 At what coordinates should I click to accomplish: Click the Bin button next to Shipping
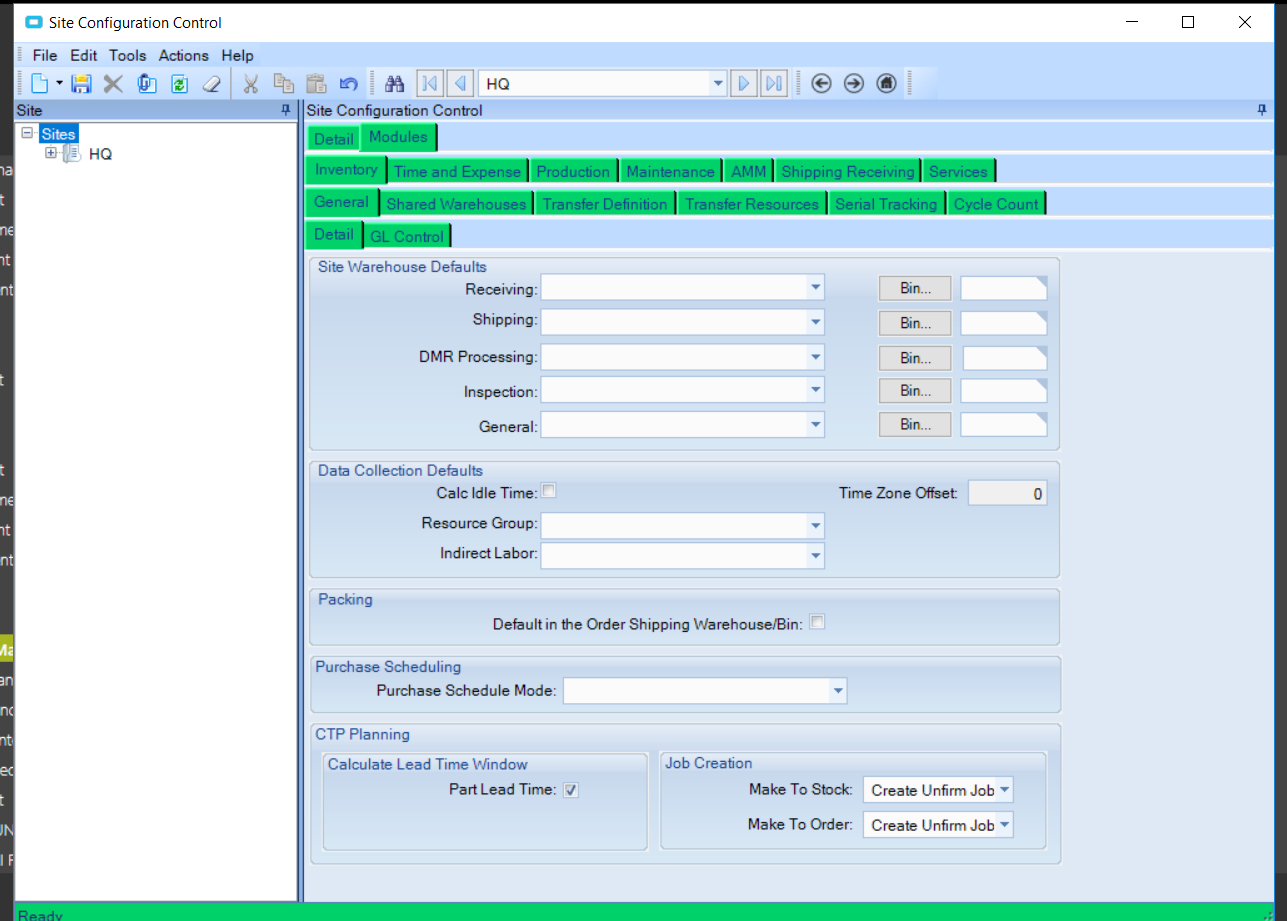[915, 323]
